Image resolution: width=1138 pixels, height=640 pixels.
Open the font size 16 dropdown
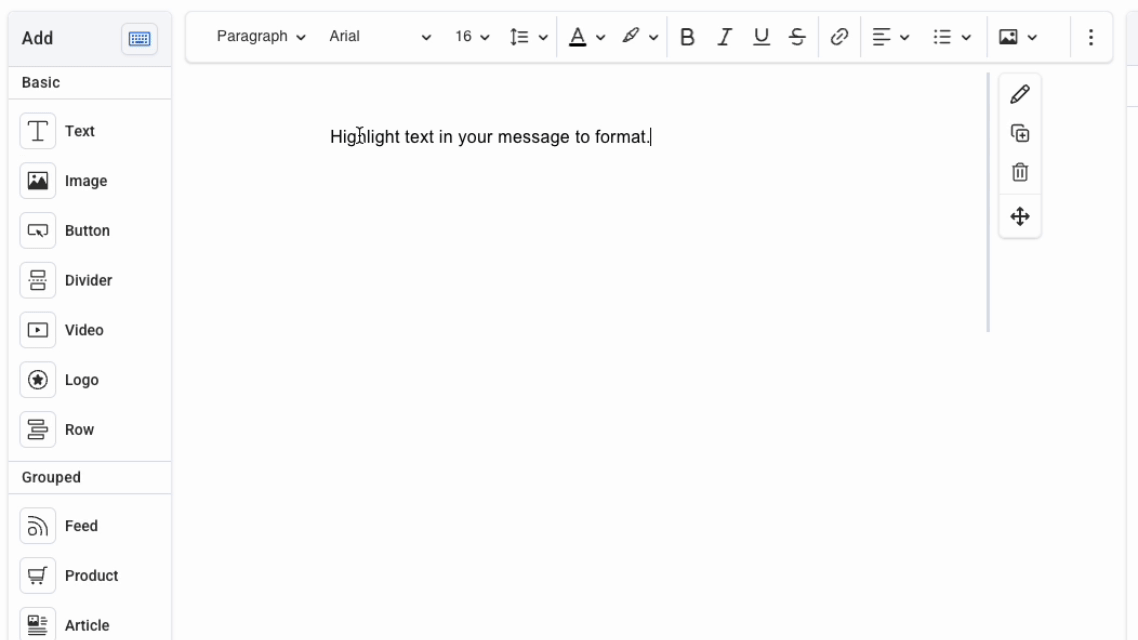point(473,37)
